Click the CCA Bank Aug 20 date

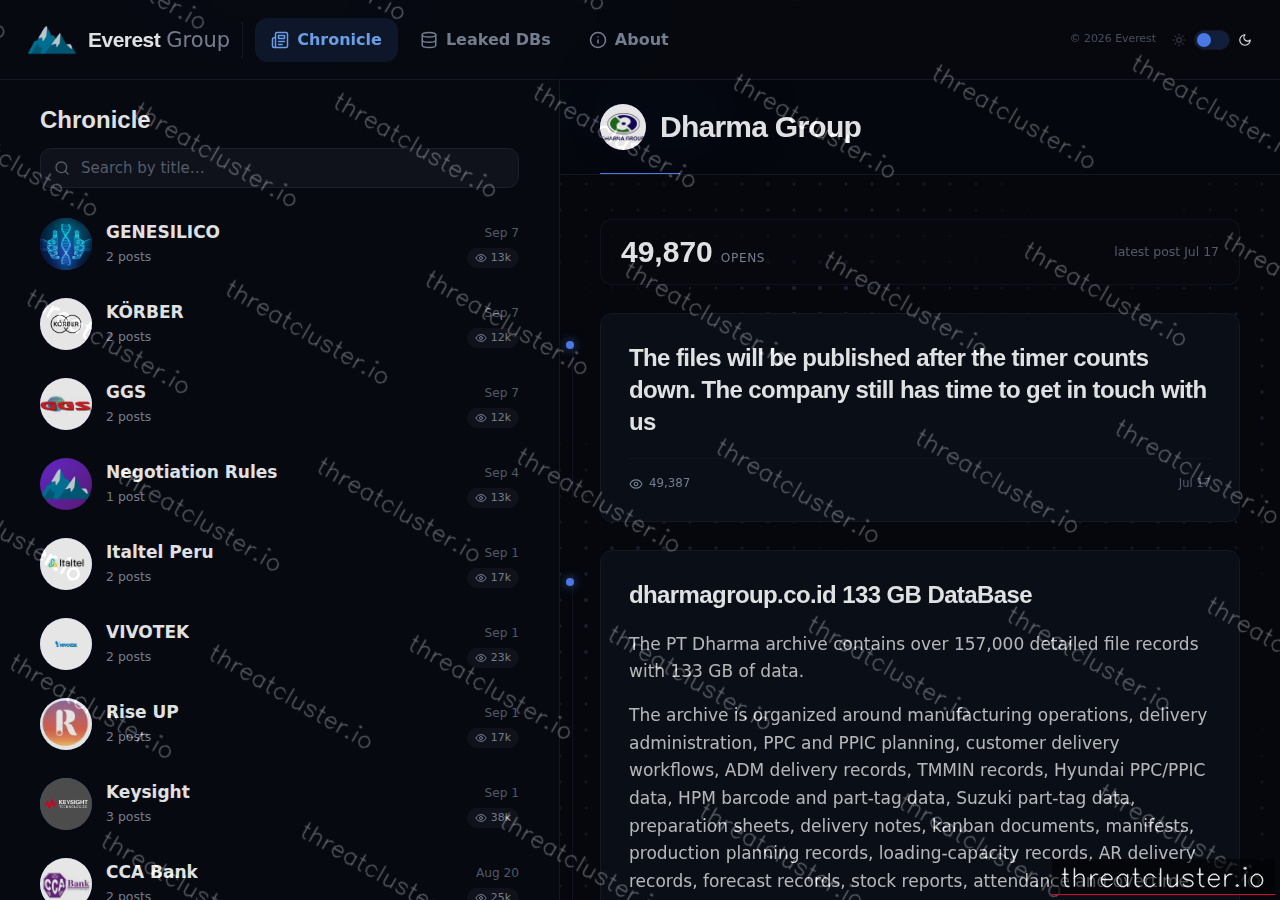coord(497,873)
